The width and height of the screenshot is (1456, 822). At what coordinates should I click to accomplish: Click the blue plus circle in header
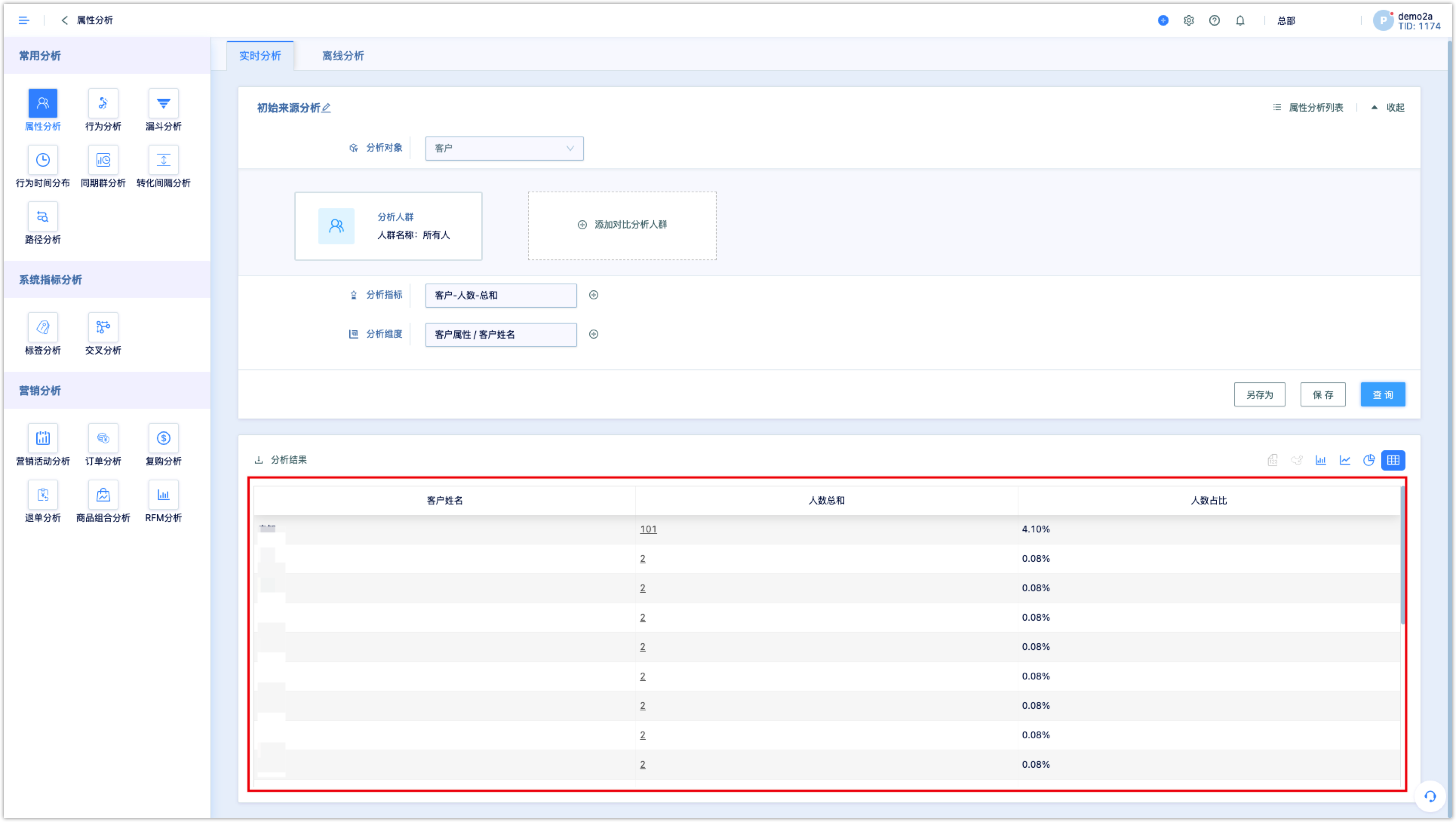pos(1163,20)
